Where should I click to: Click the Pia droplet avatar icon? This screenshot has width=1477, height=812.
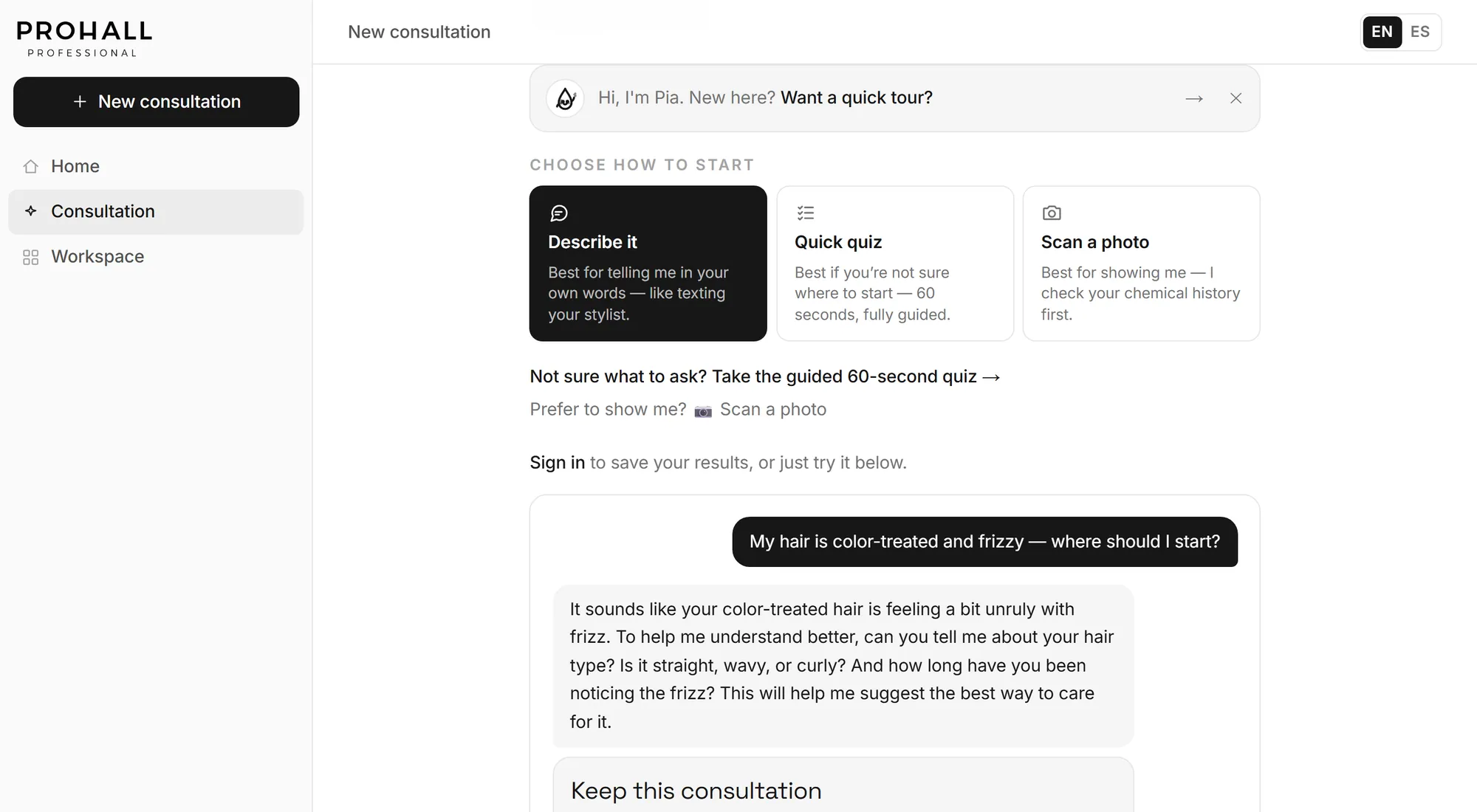click(x=565, y=98)
